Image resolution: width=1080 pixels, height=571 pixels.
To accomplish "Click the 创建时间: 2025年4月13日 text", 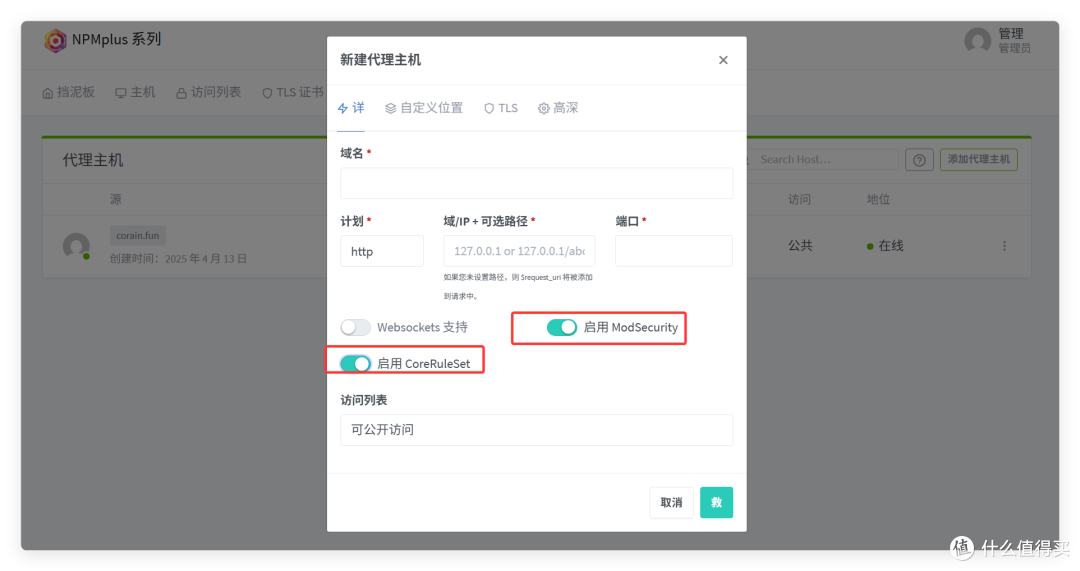I will click(x=178, y=259).
